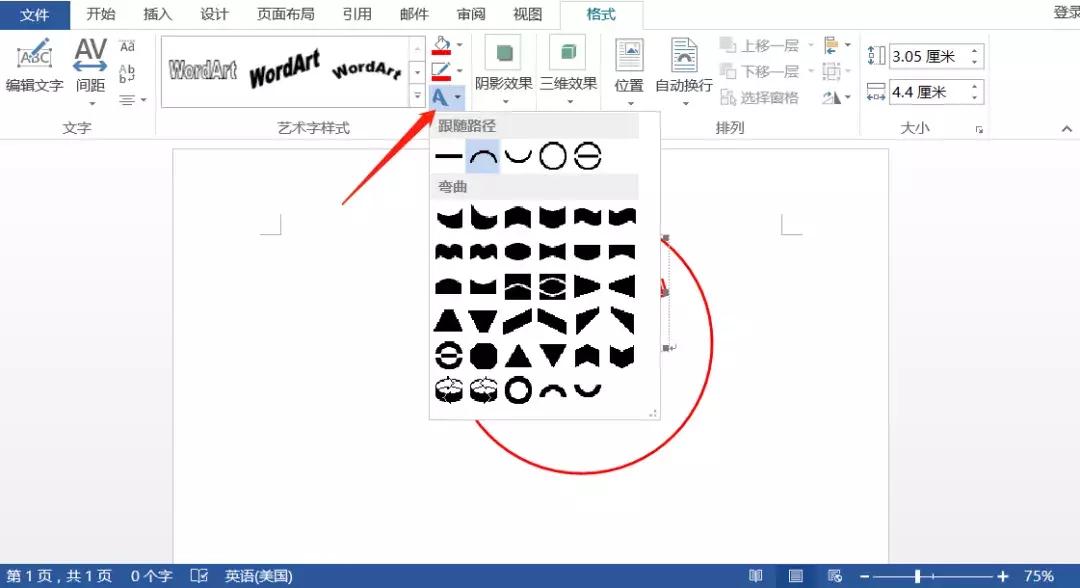Select the arch shape under 跟随路径

pos(482,156)
